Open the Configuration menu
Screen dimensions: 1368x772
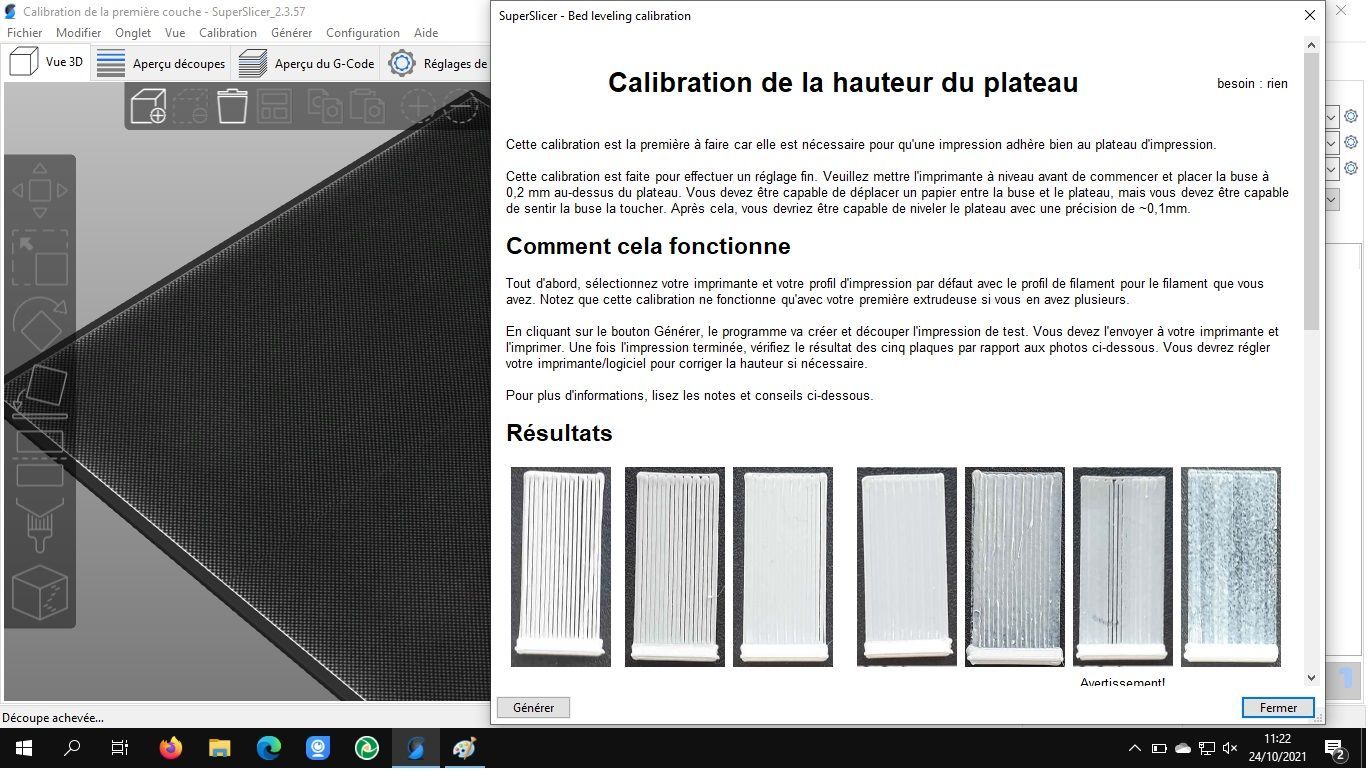coord(363,33)
